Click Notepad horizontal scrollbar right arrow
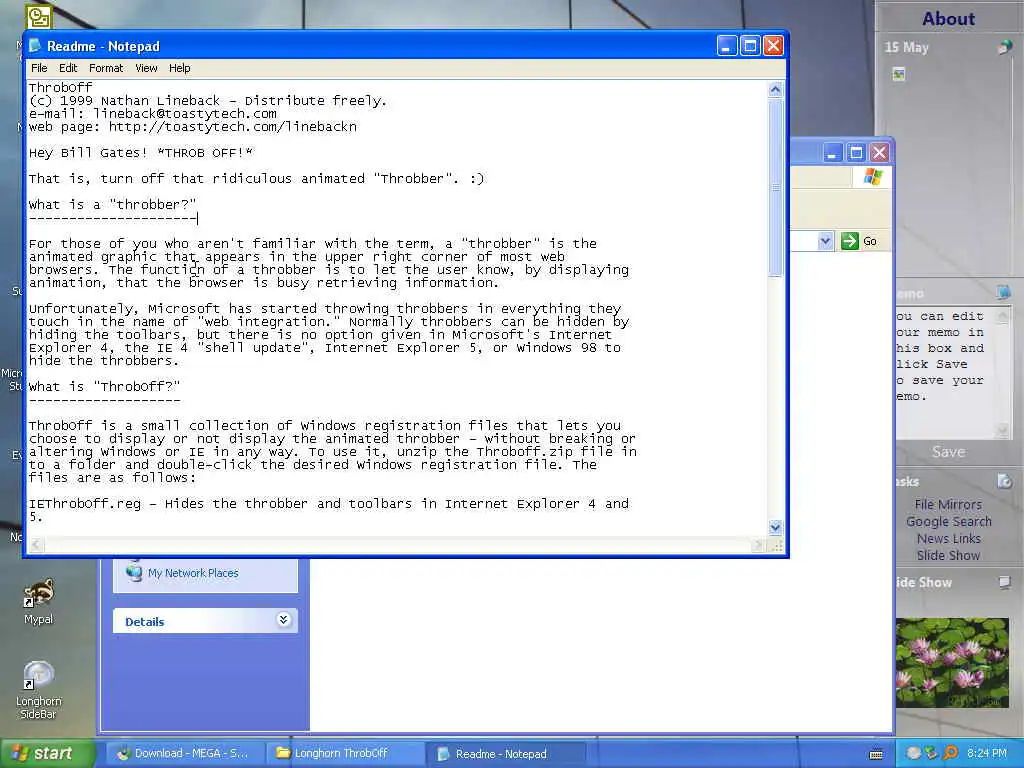The image size is (1024, 768). pyautogui.click(x=758, y=545)
